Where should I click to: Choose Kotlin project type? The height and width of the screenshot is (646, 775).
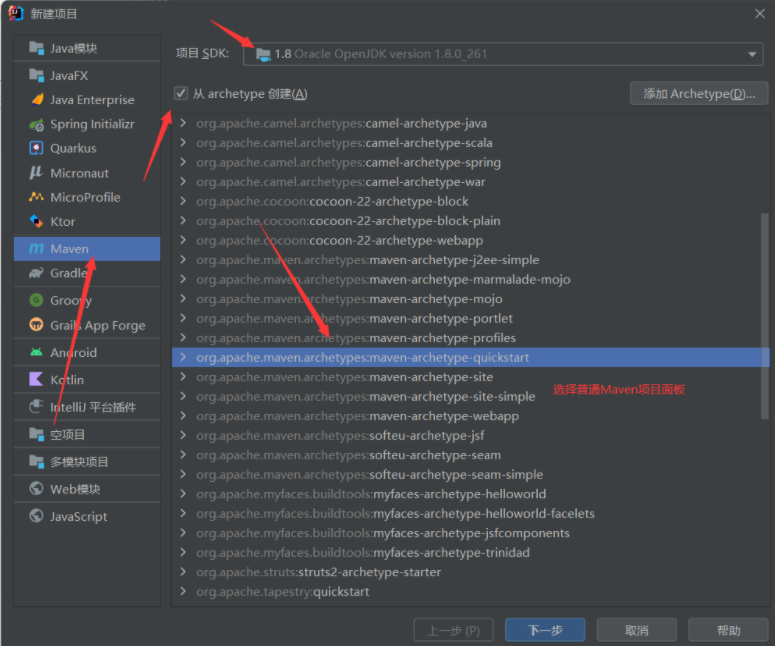(x=87, y=380)
